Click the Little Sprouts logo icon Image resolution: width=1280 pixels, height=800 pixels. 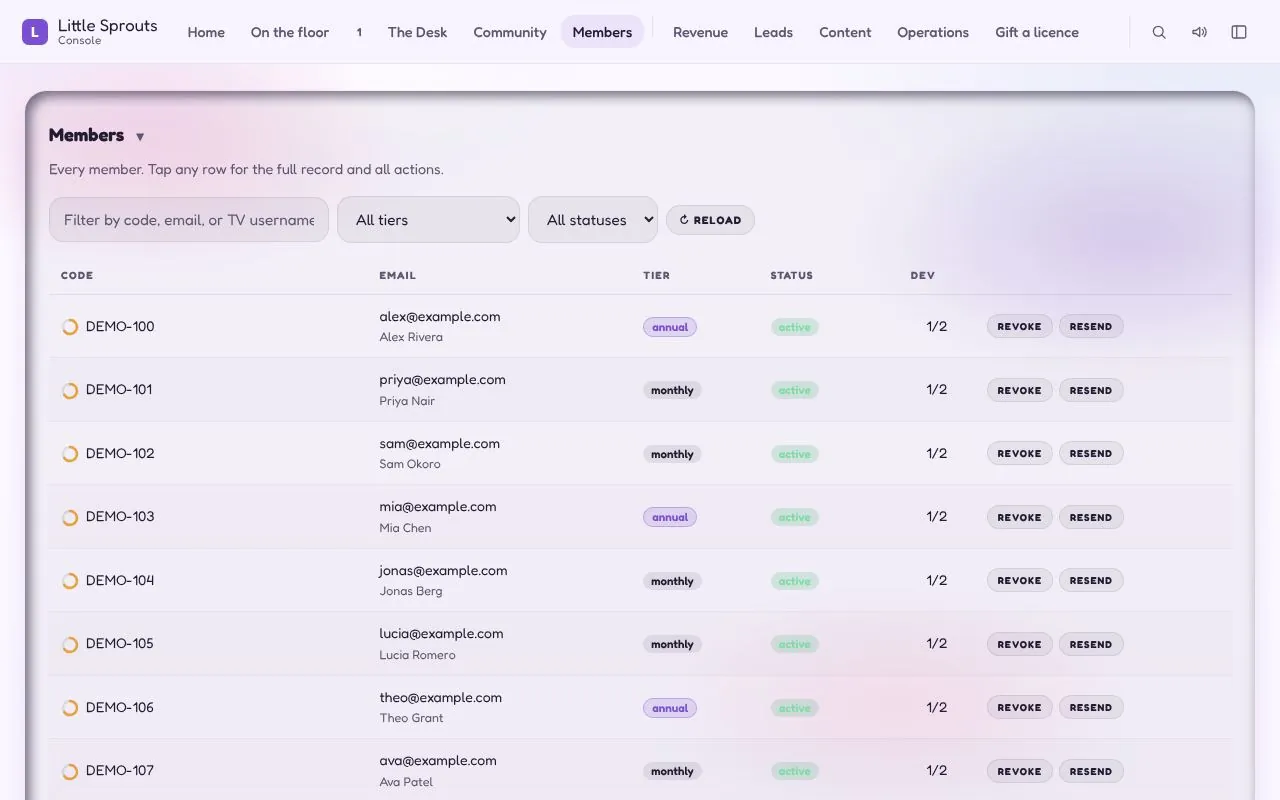(x=35, y=32)
